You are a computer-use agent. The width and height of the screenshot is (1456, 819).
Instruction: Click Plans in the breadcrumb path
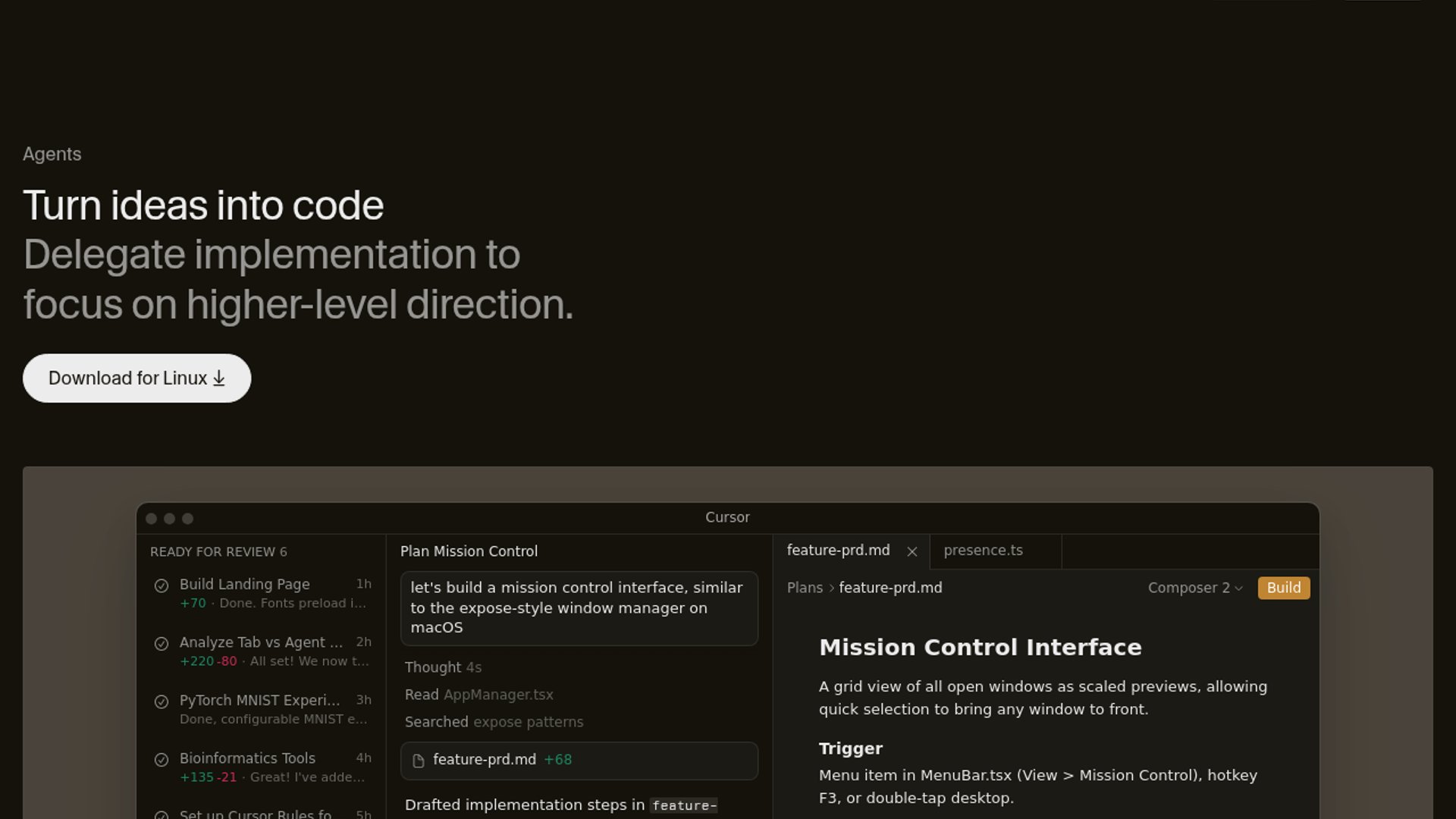click(804, 588)
